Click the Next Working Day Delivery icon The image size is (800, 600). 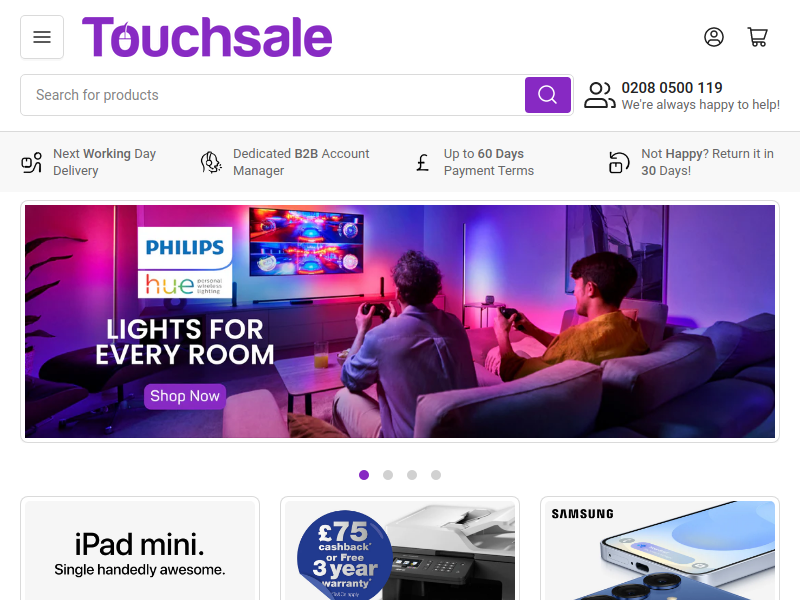click(32, 163)
